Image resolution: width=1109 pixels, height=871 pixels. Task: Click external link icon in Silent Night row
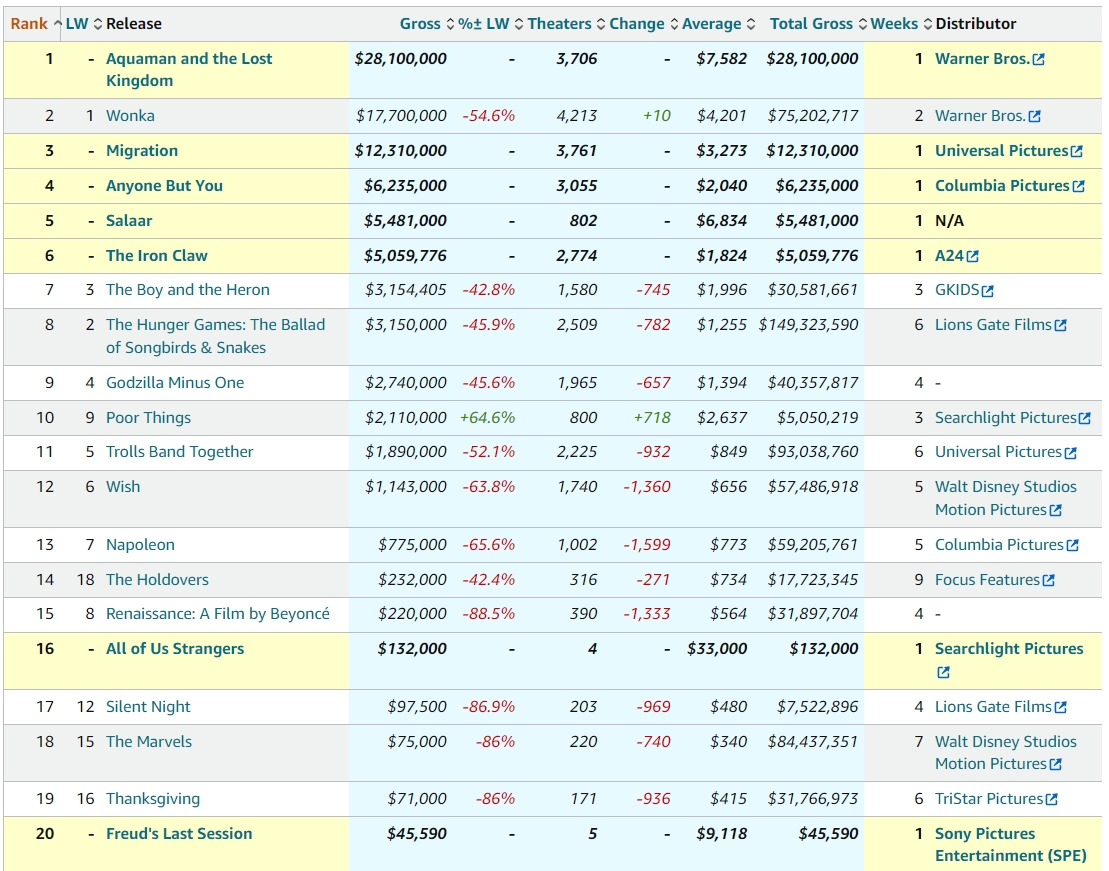[x=1060, y=708]
